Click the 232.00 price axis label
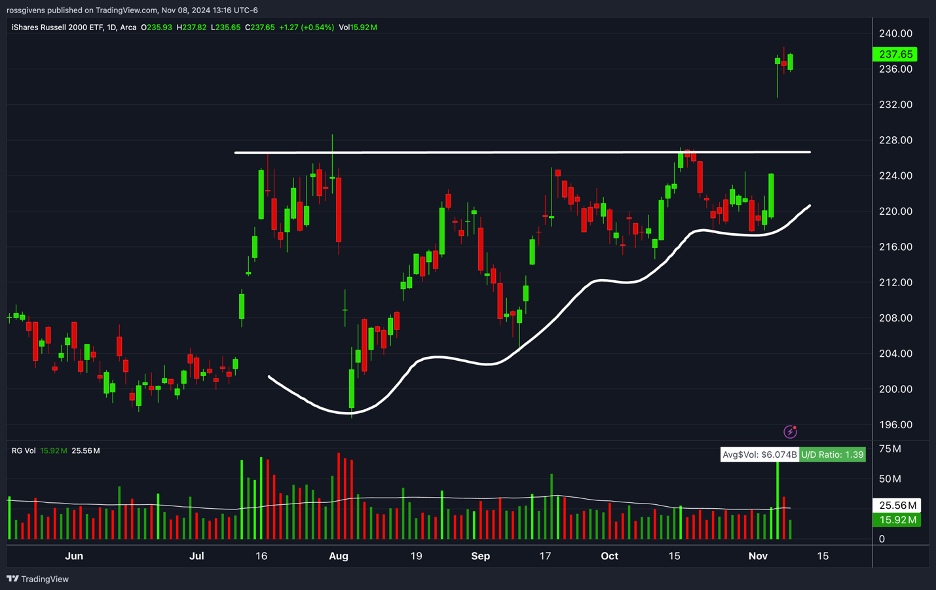The image size is (936, 590). (895, 105)
